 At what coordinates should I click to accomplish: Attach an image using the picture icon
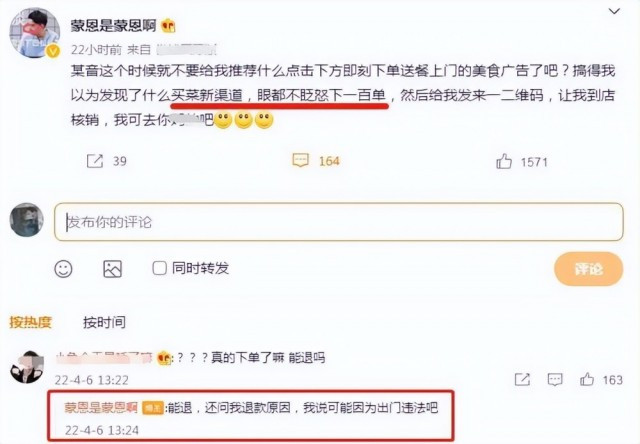[112, 269]
